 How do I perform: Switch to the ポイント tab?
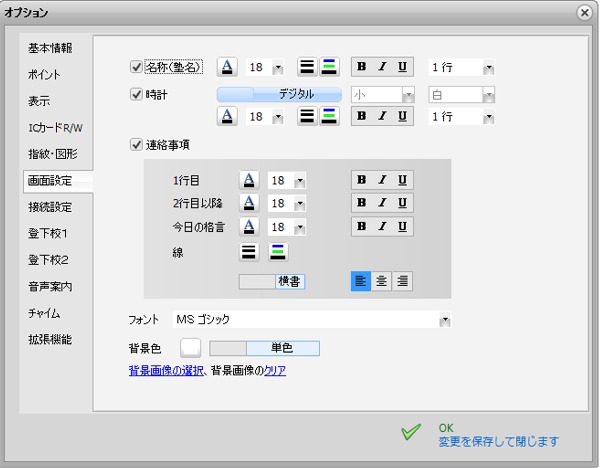point(44,75)
